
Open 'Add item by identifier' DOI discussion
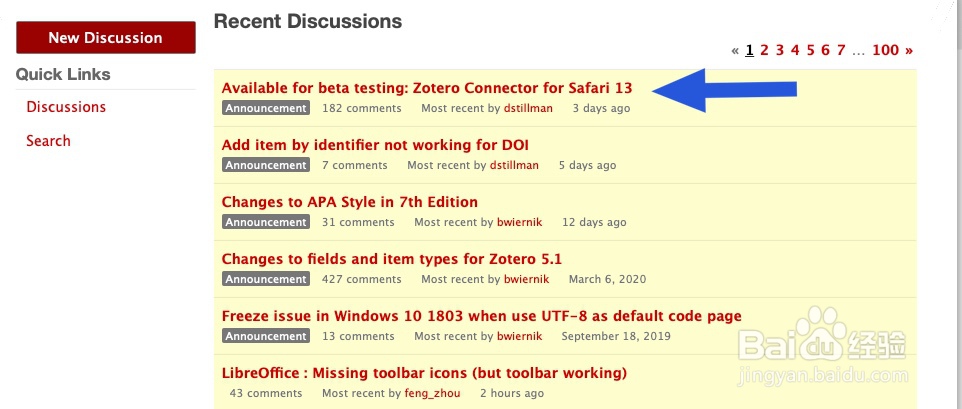[x=375, y=145]
